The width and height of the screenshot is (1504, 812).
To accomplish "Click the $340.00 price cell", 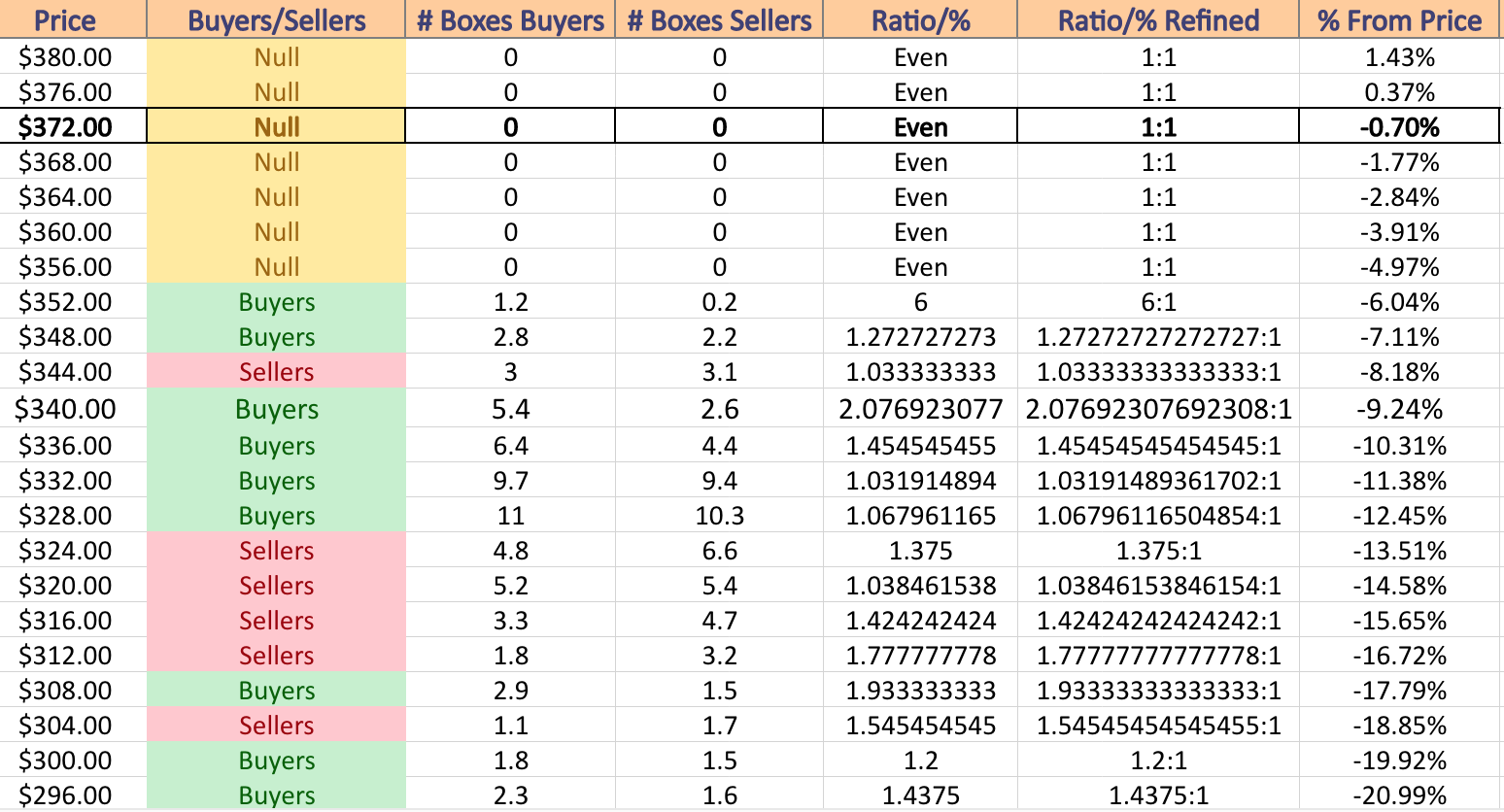I will point(73,409).
